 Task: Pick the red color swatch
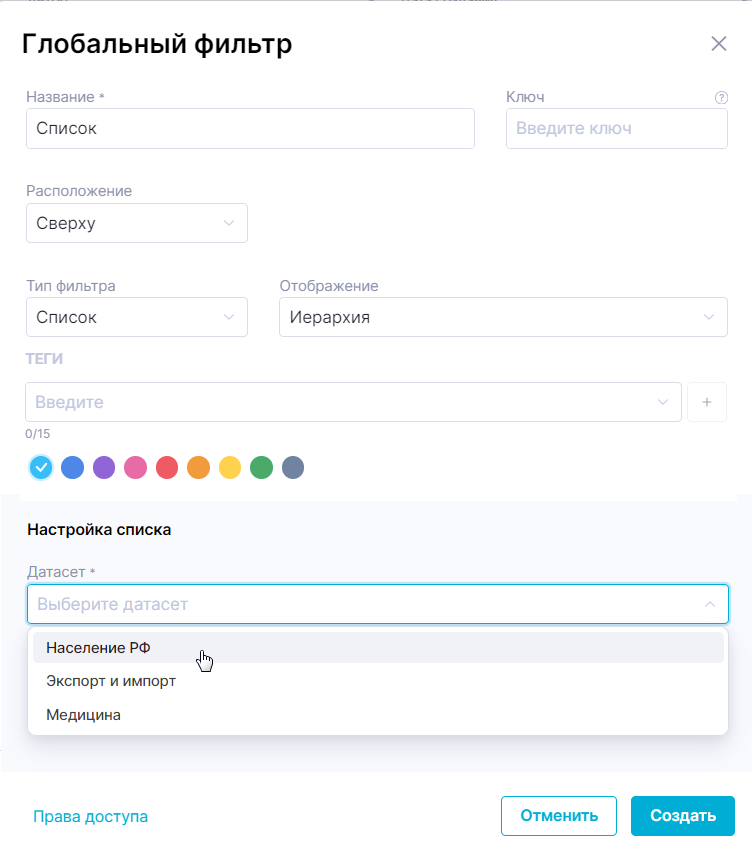coord(167,467)
